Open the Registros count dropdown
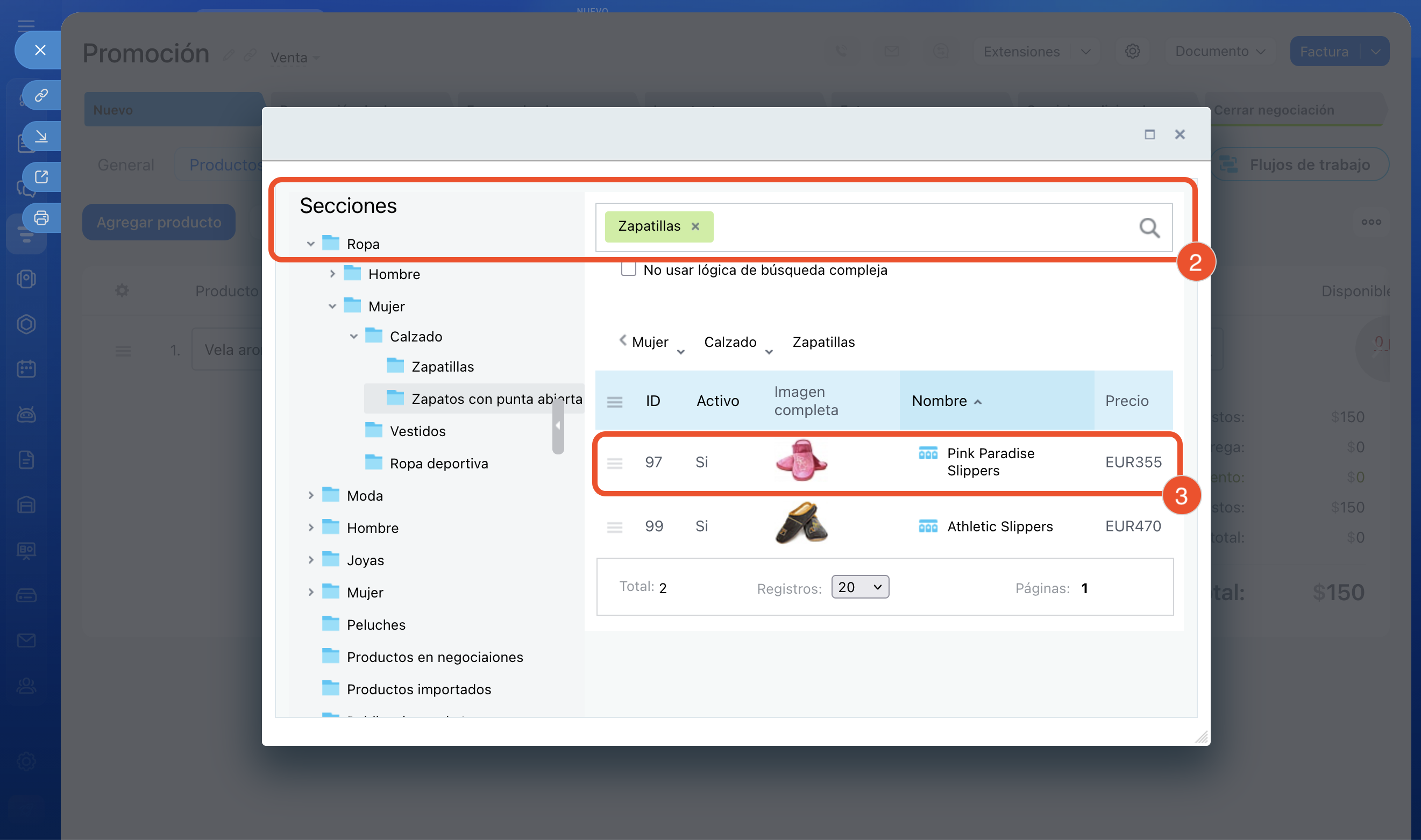The width and height of the screenshot is (1421, 840). click(x=859, y=587)
